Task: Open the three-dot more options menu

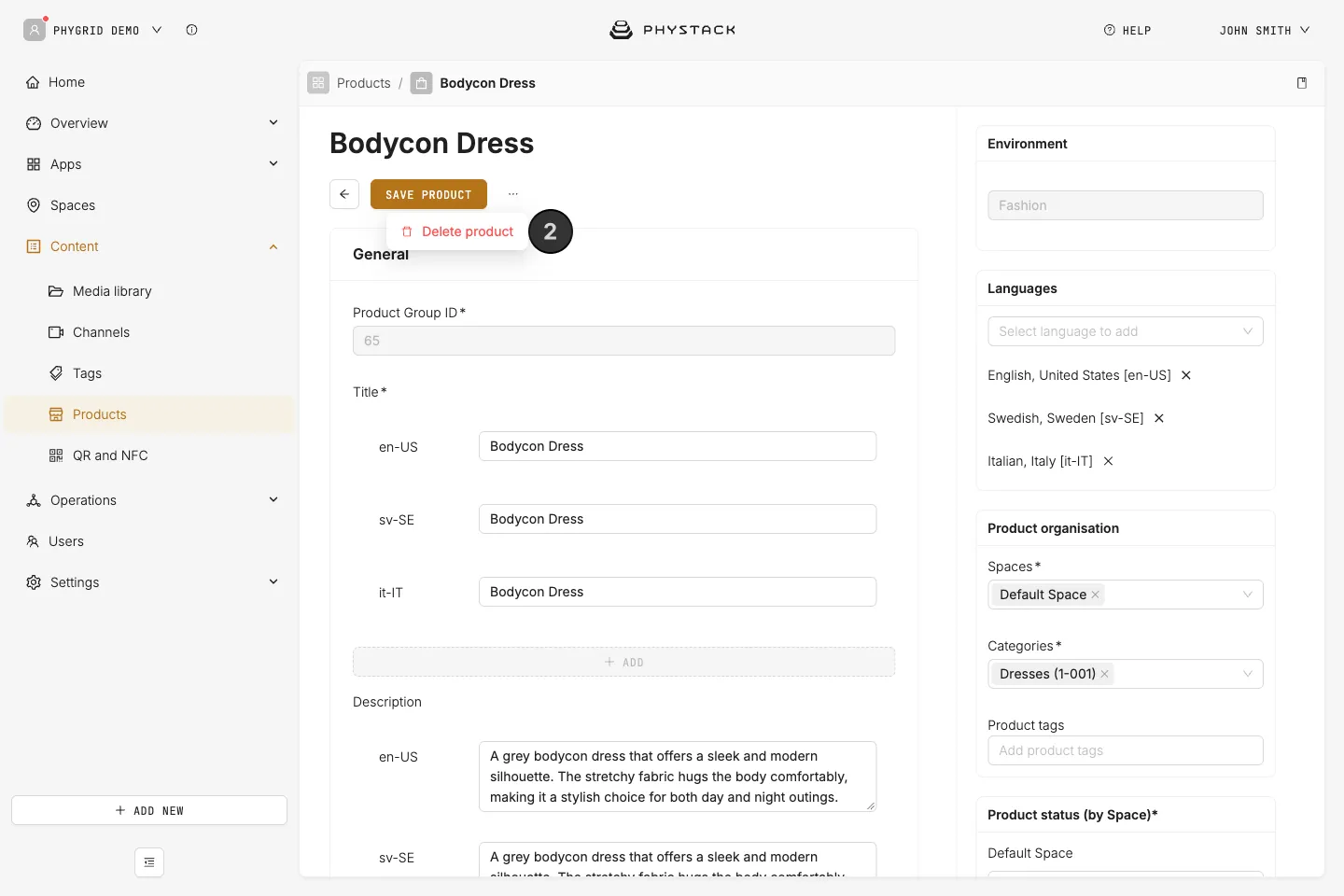Action: coord(512,194)
